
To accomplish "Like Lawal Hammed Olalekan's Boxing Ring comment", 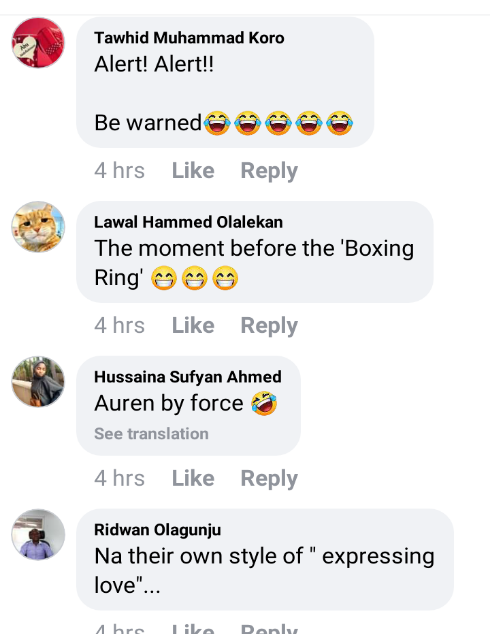I will click(193, 325).
